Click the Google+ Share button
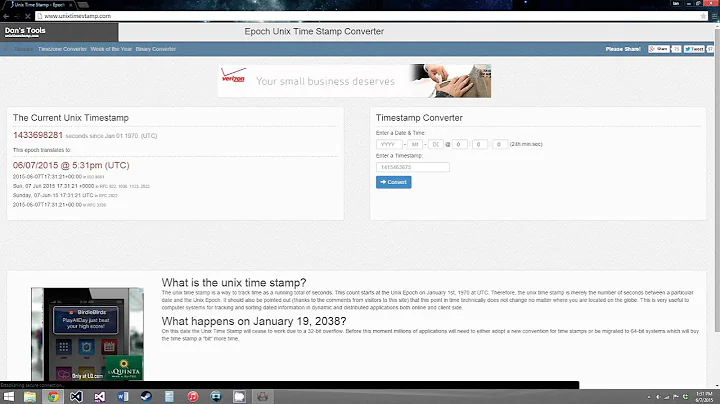The height and width of the screenshot is (404, 720). [659, 49]
